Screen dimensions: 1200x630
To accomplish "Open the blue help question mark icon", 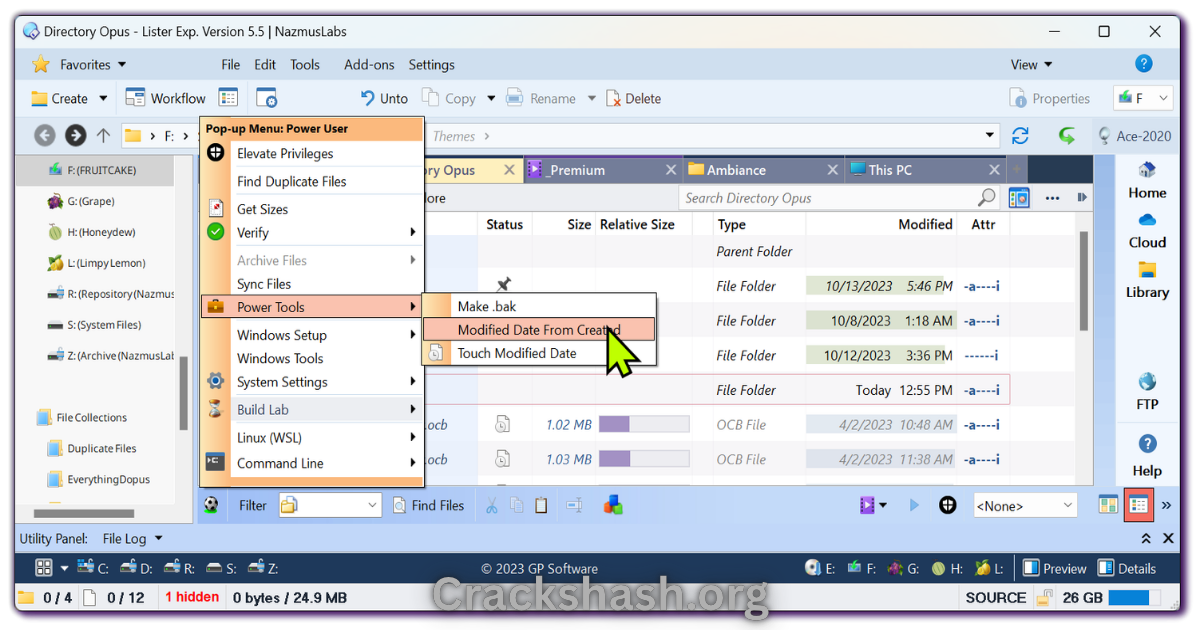I will pos(1144,64).
